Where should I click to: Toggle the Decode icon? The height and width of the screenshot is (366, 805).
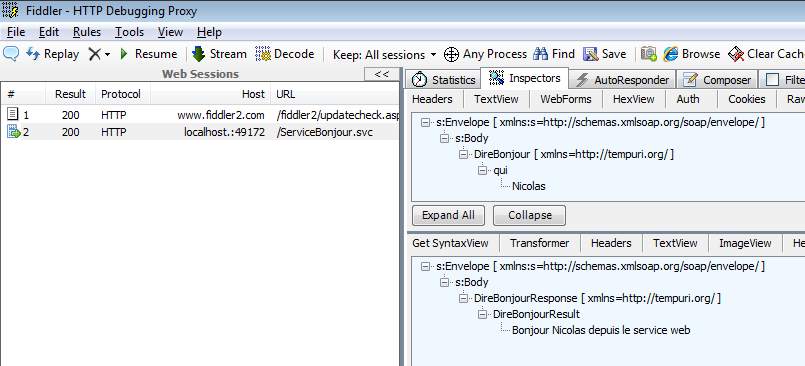pyautogui.click(x=263, y=54)
